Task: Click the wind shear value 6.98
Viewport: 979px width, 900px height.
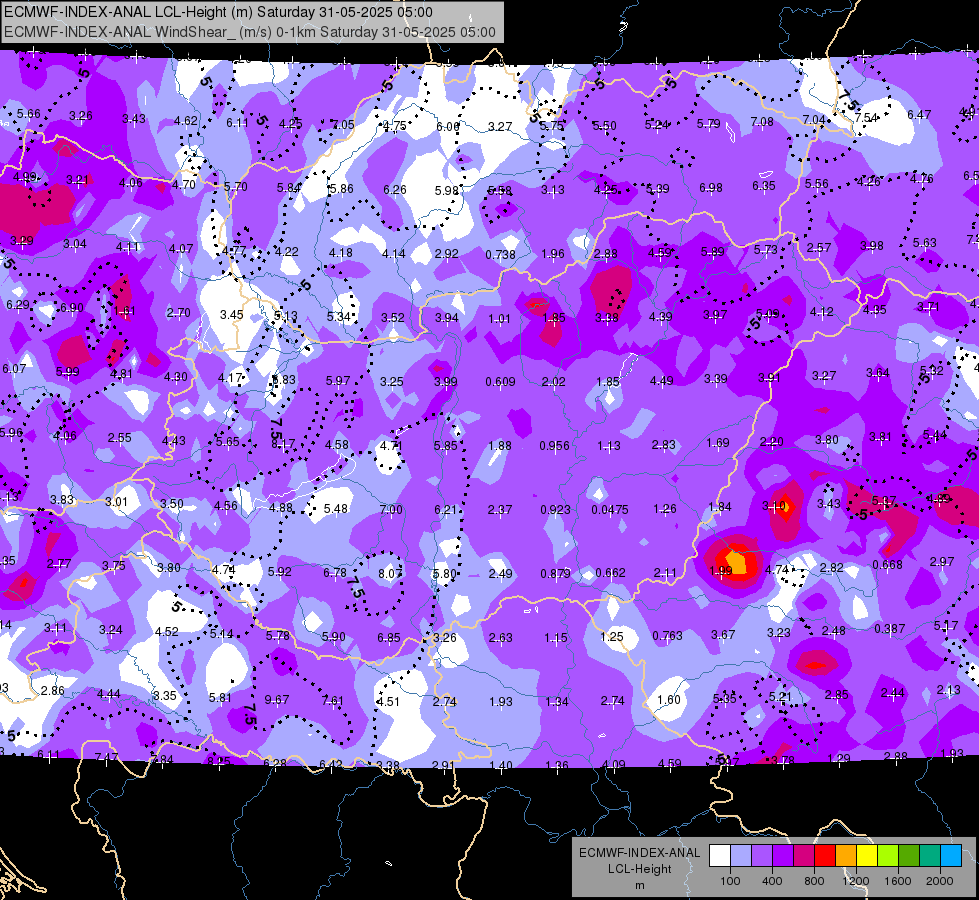Action: point(711,187)
